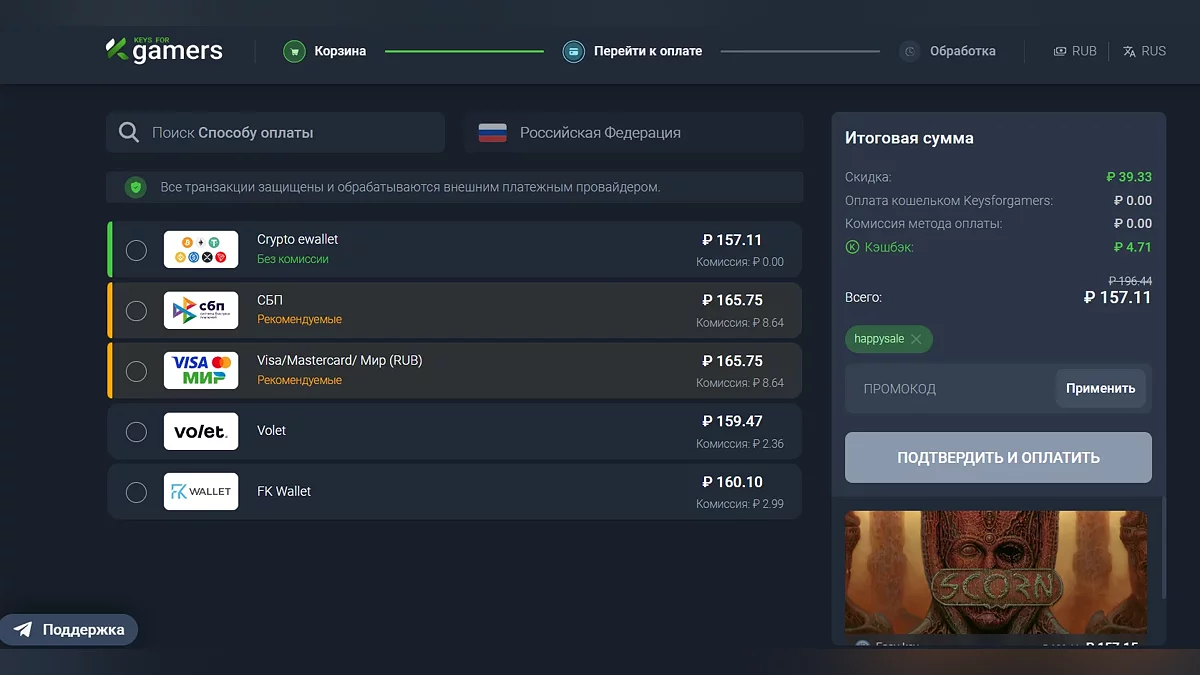Image resolution: width=1200 pixels, height=675 pixels.
Task: Click the payment card step icon
Action: (x=573, y=51)
